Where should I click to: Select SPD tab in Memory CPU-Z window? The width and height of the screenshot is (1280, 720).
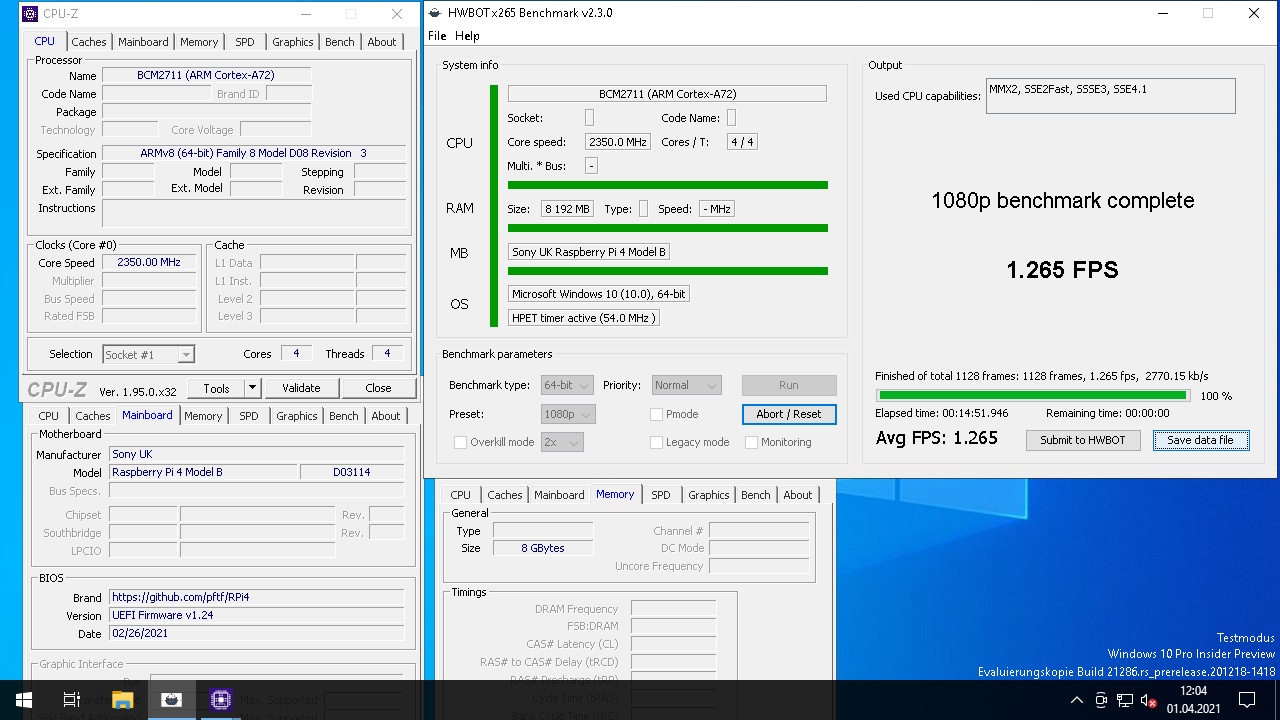pos(661,495)
